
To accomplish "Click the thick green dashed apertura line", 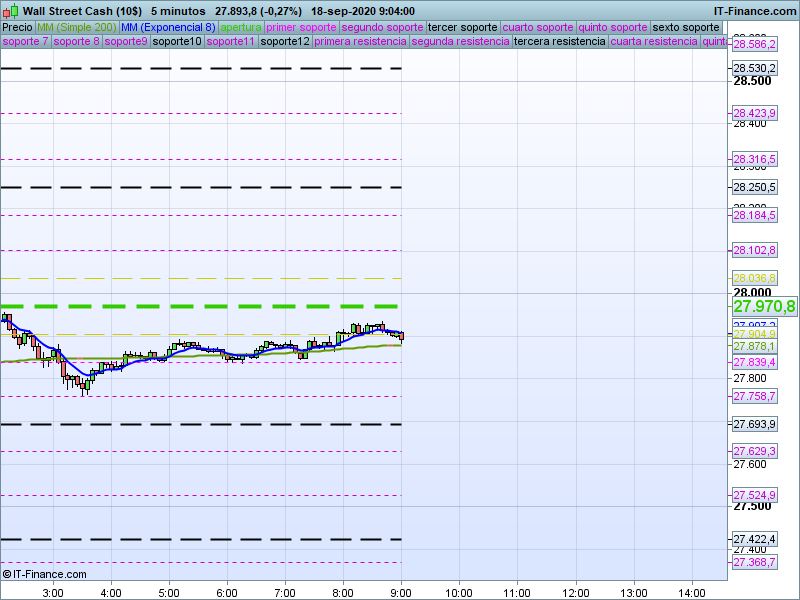I will 200,306.
